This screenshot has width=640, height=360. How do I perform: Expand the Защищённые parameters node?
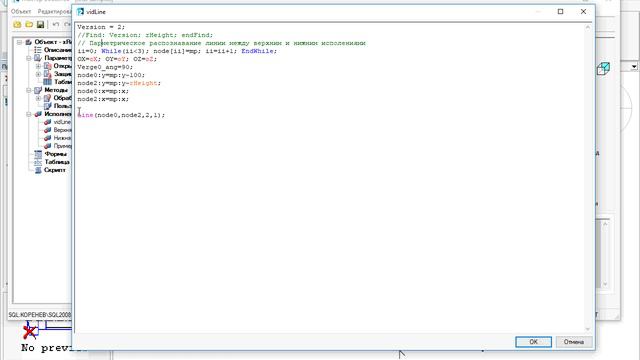38,74
